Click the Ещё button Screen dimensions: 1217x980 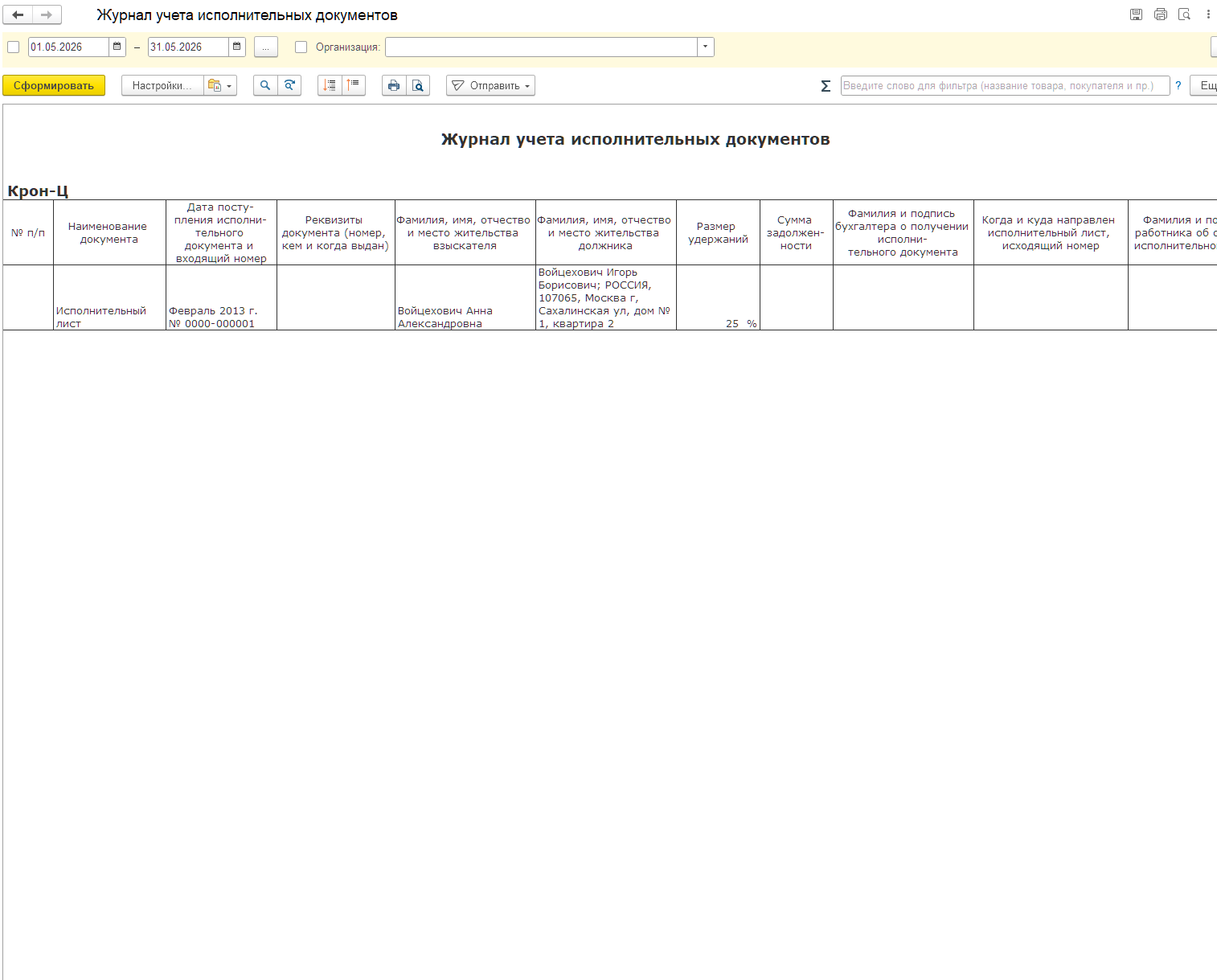pos(1204,85)
